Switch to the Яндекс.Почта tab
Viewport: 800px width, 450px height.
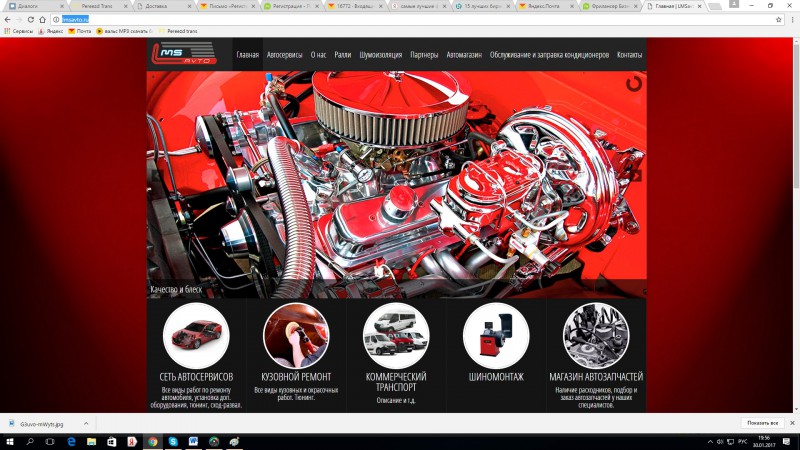pos(545,6)
